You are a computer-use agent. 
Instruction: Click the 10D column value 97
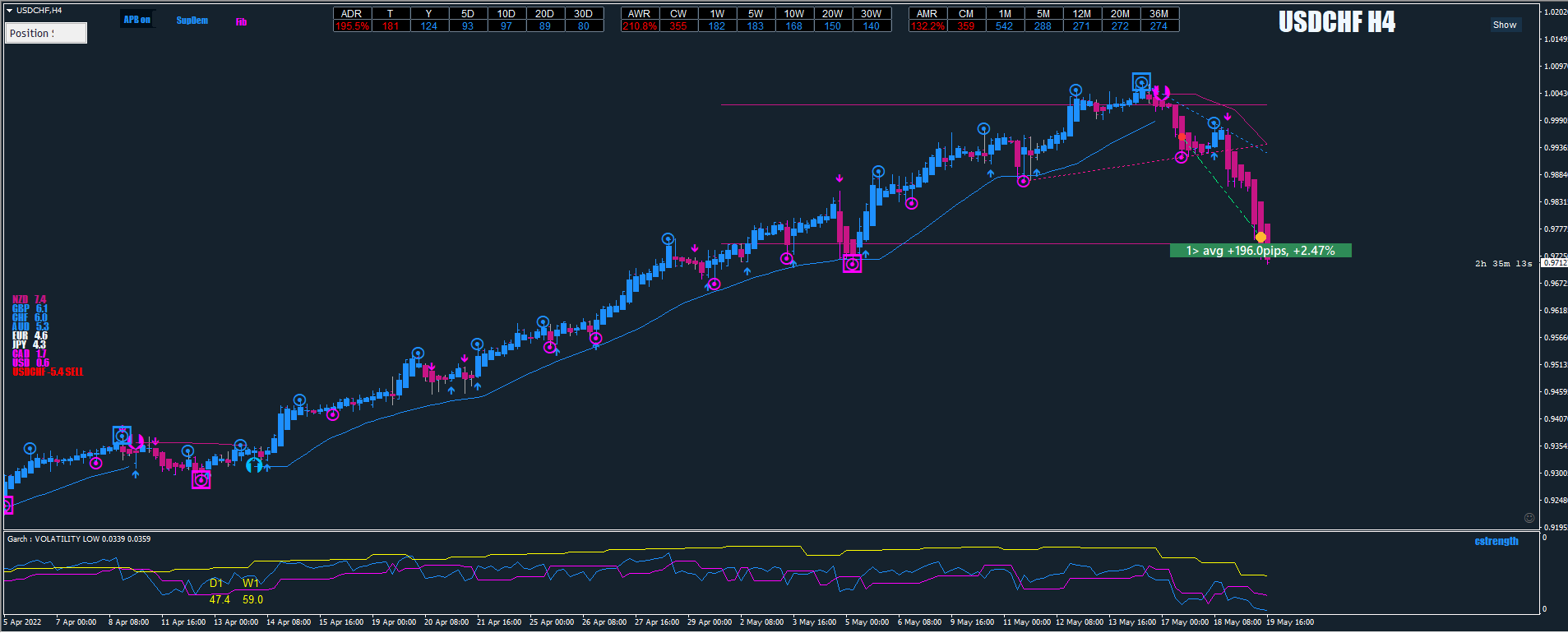coord(506,26)
